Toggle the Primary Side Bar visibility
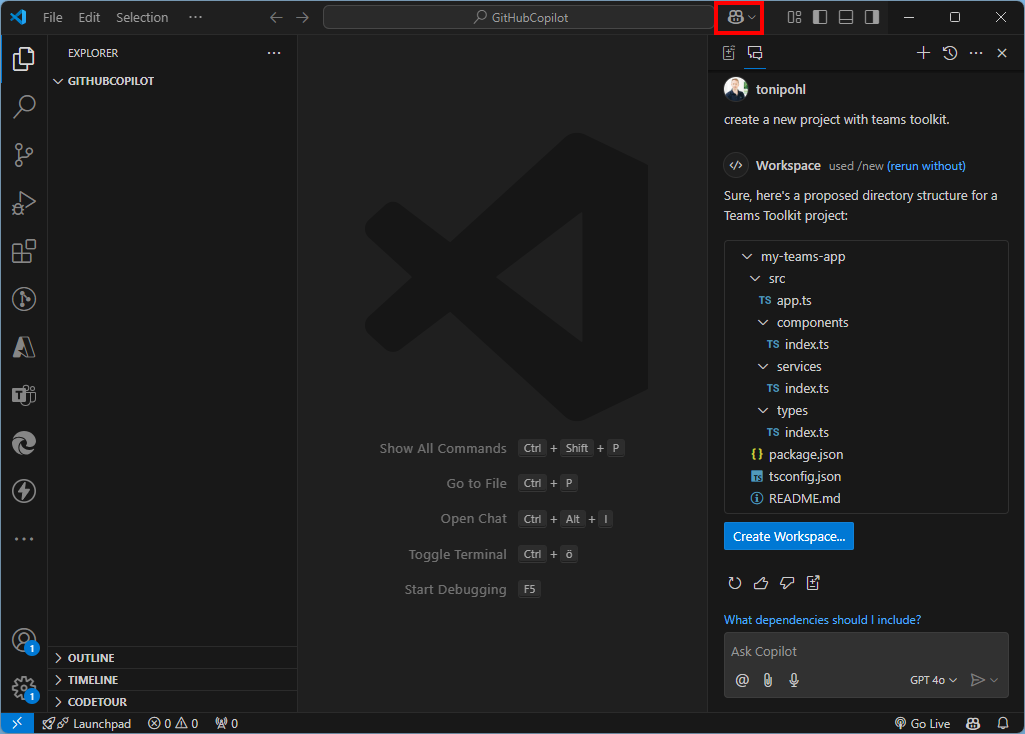Screen dimensions: 1025x734 coord(820,17)
